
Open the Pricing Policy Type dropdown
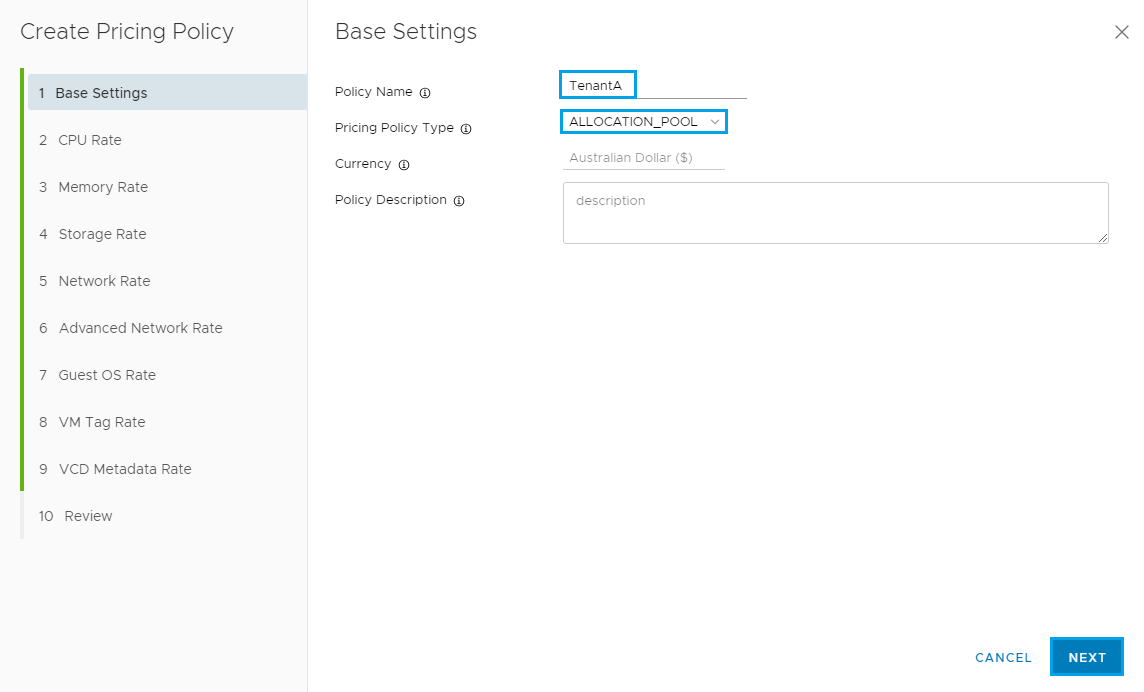pos(643,122)
